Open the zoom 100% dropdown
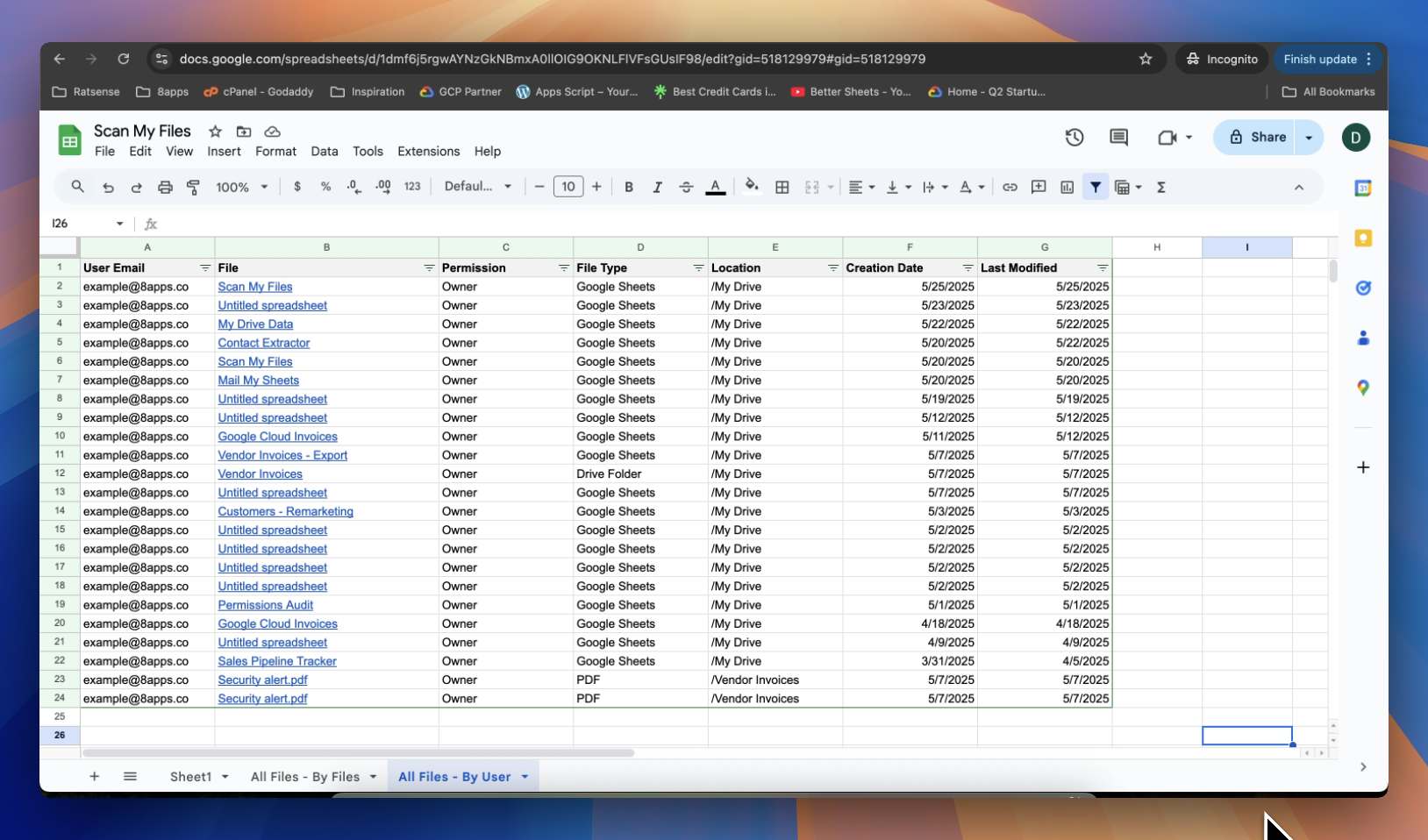Viewport: 1428px width, 840px height. click(242, 187)
